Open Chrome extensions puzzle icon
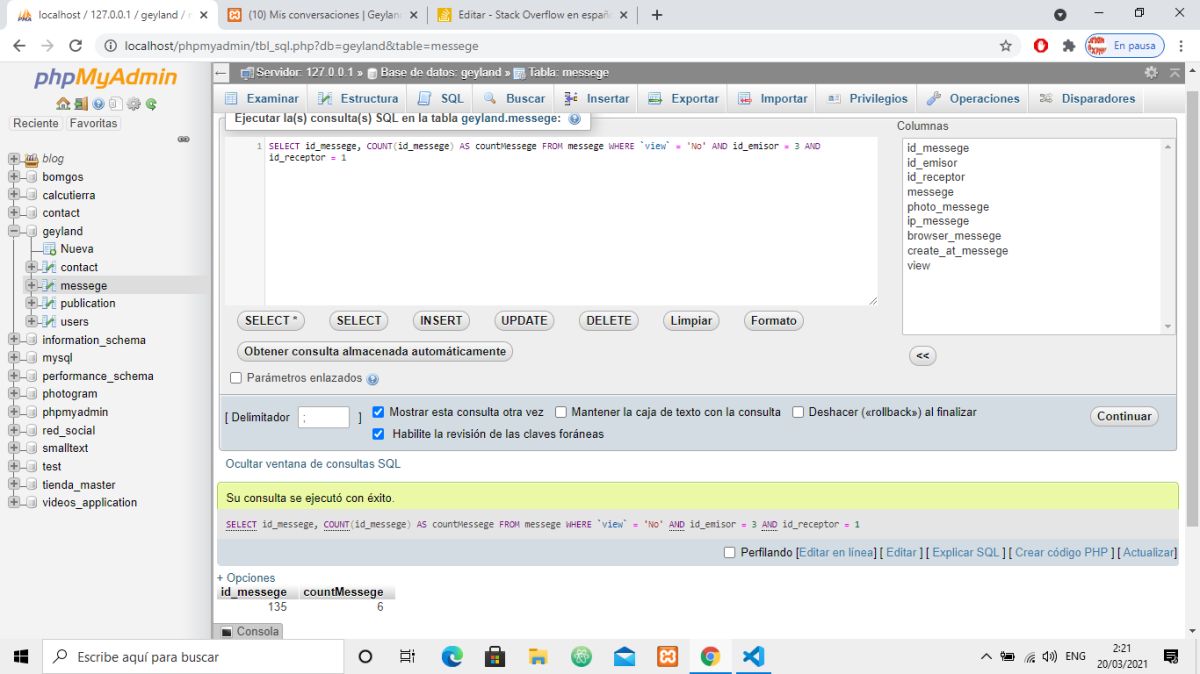Image resolution: width=1200 pixels, height=674 pixels. pyautogui.click(x=1068, y=46)
